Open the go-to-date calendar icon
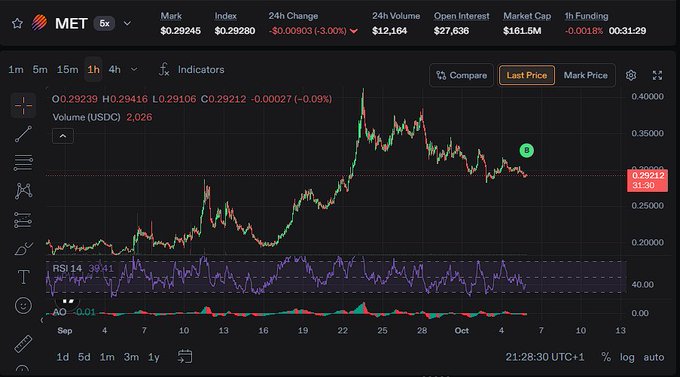Screen dimensions: 680x377 point(185,357)
